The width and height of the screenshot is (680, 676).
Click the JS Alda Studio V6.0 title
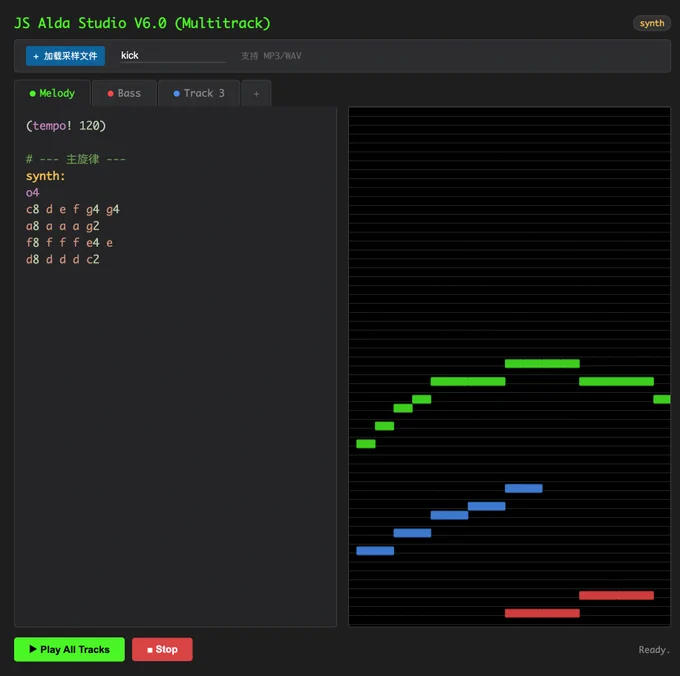tap(142, 23)
